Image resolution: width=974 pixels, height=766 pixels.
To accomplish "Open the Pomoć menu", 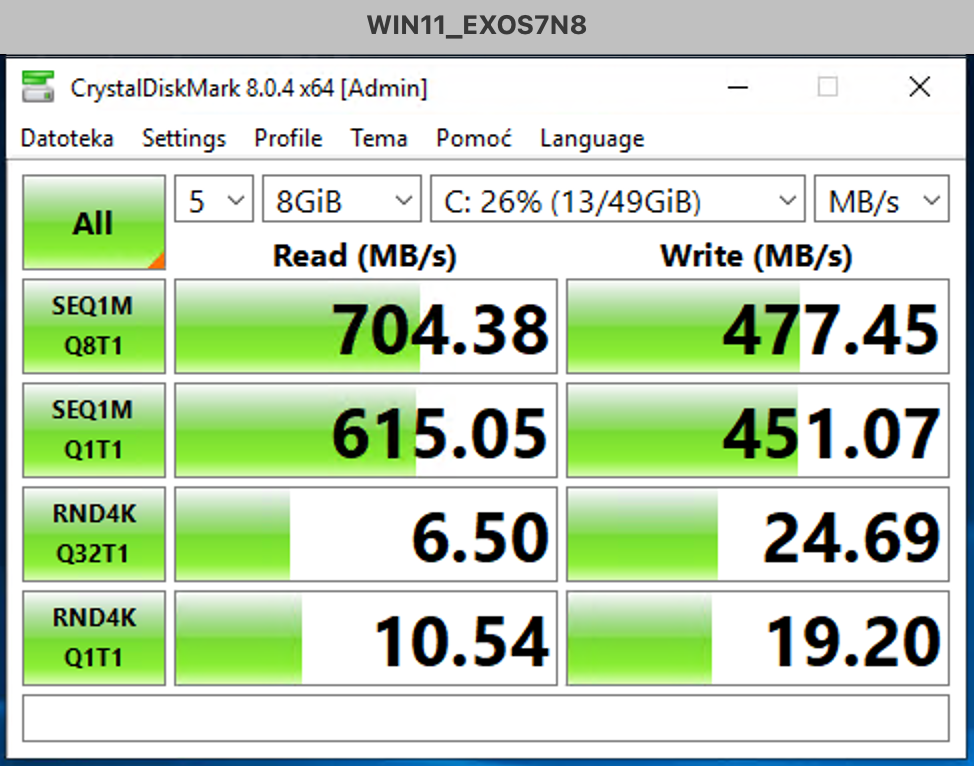I will coord(474,138).
